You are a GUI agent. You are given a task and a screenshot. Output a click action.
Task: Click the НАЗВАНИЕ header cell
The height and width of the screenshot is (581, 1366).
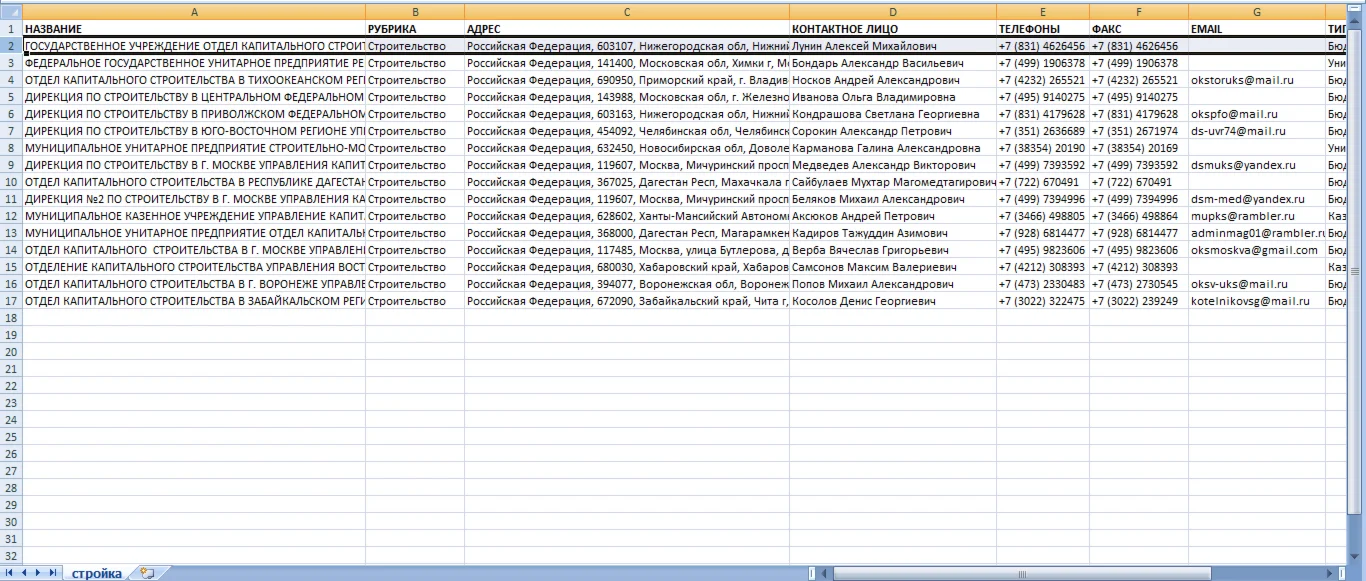coord(194,29)
